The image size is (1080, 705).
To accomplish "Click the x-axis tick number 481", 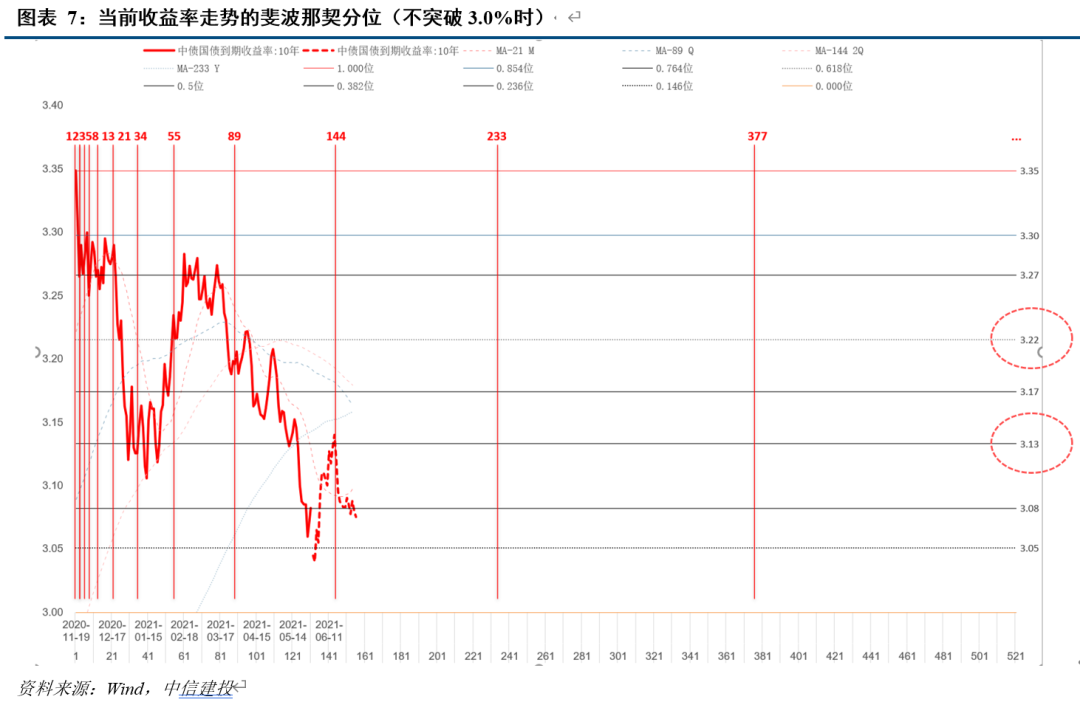I will 943,656.
